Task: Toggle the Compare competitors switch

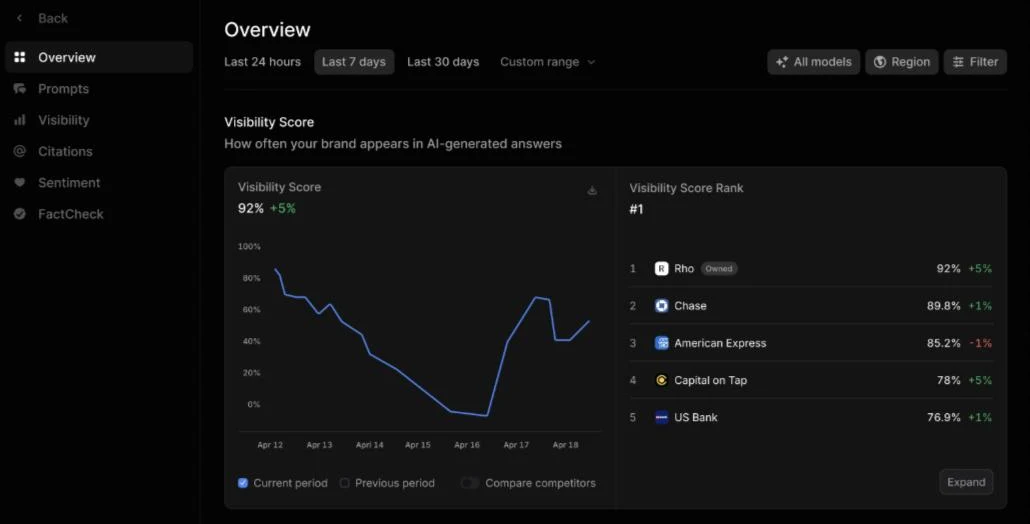Action: tap(469, 483)
